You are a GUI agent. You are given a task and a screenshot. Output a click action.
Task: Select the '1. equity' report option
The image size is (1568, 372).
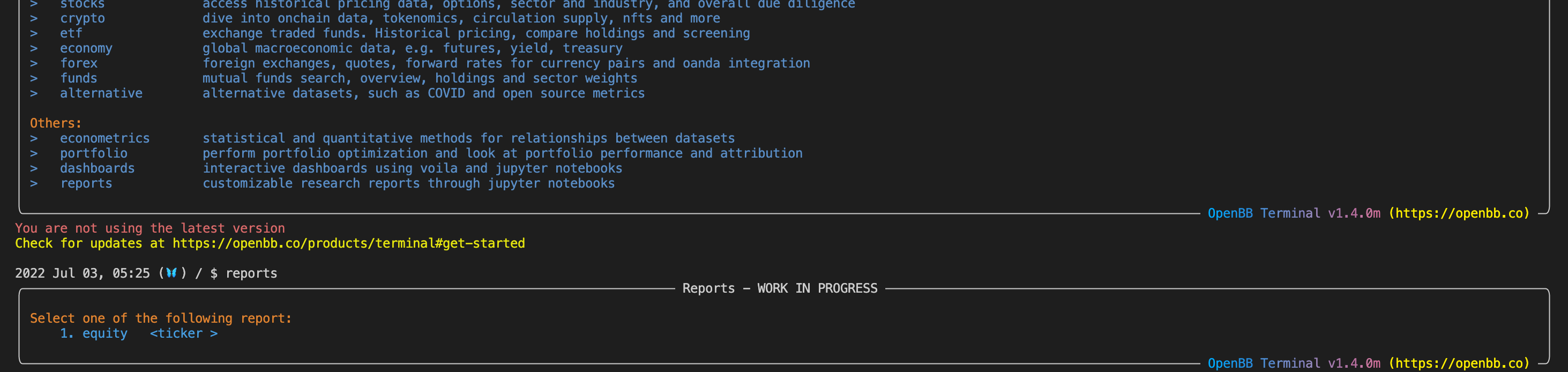[x=94, y=333]
